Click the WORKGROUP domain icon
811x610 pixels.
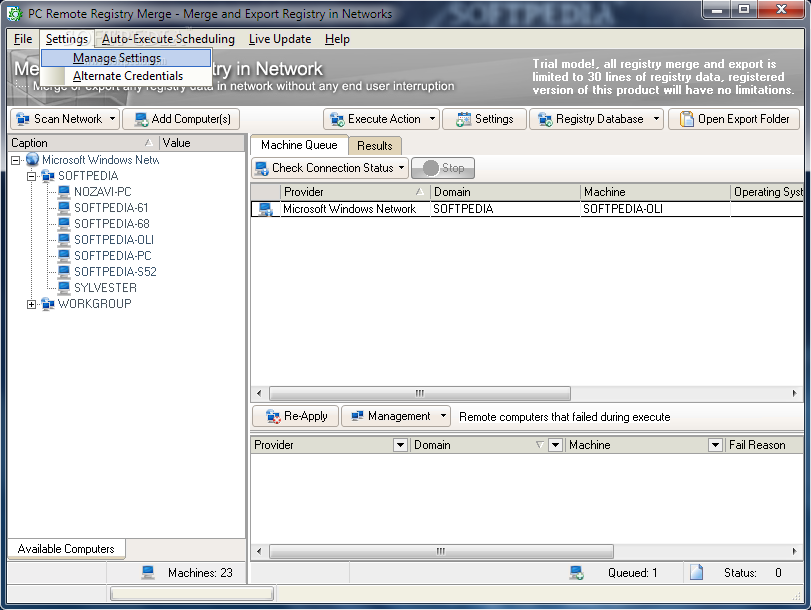click(48, 304)
